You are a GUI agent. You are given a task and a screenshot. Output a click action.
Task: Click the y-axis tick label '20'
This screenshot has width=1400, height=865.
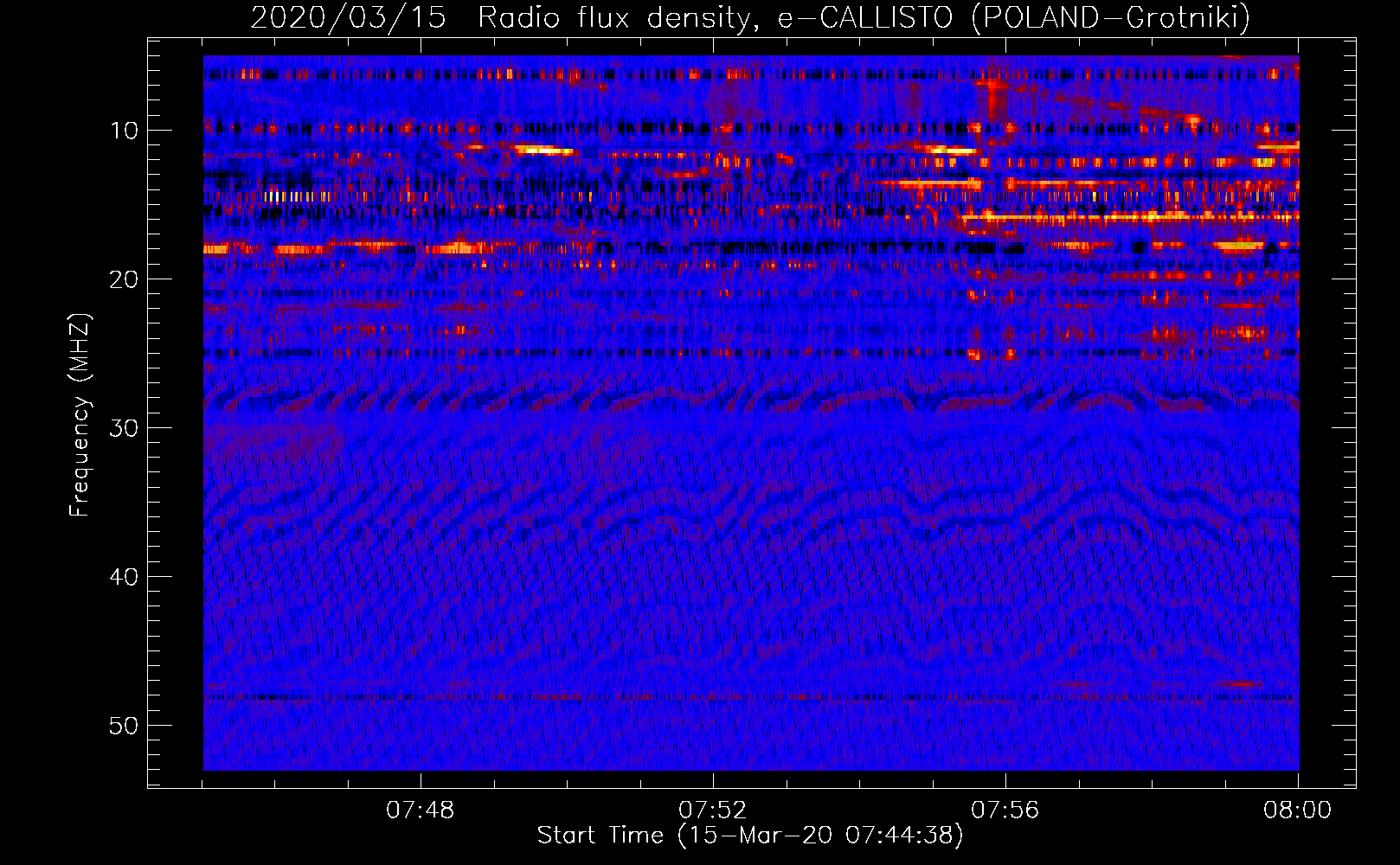coord(125,279)
